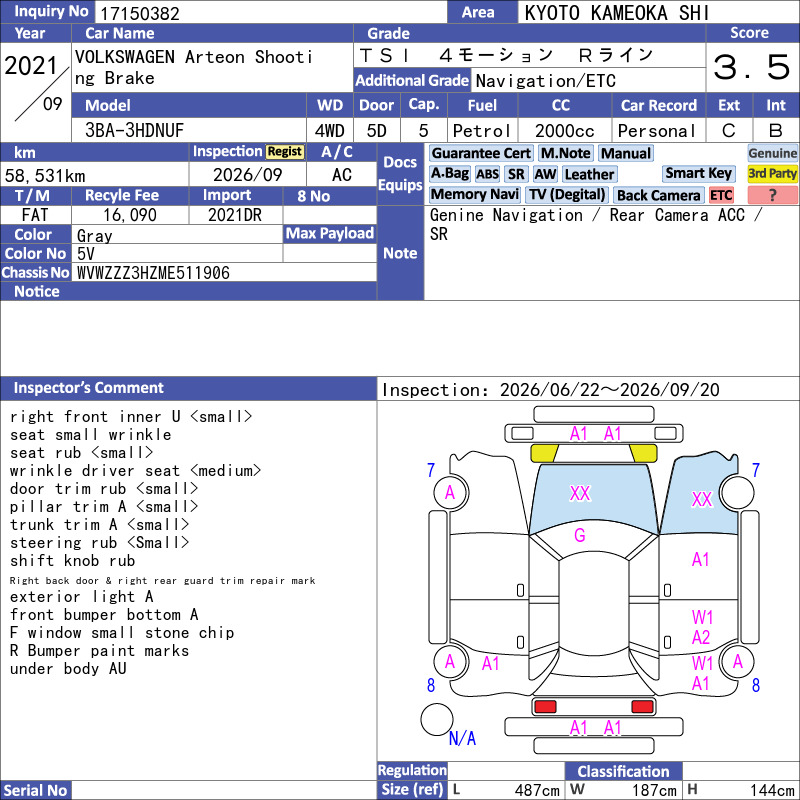
Task: Click the mileage 58,531km
Action: pos(45,176)
